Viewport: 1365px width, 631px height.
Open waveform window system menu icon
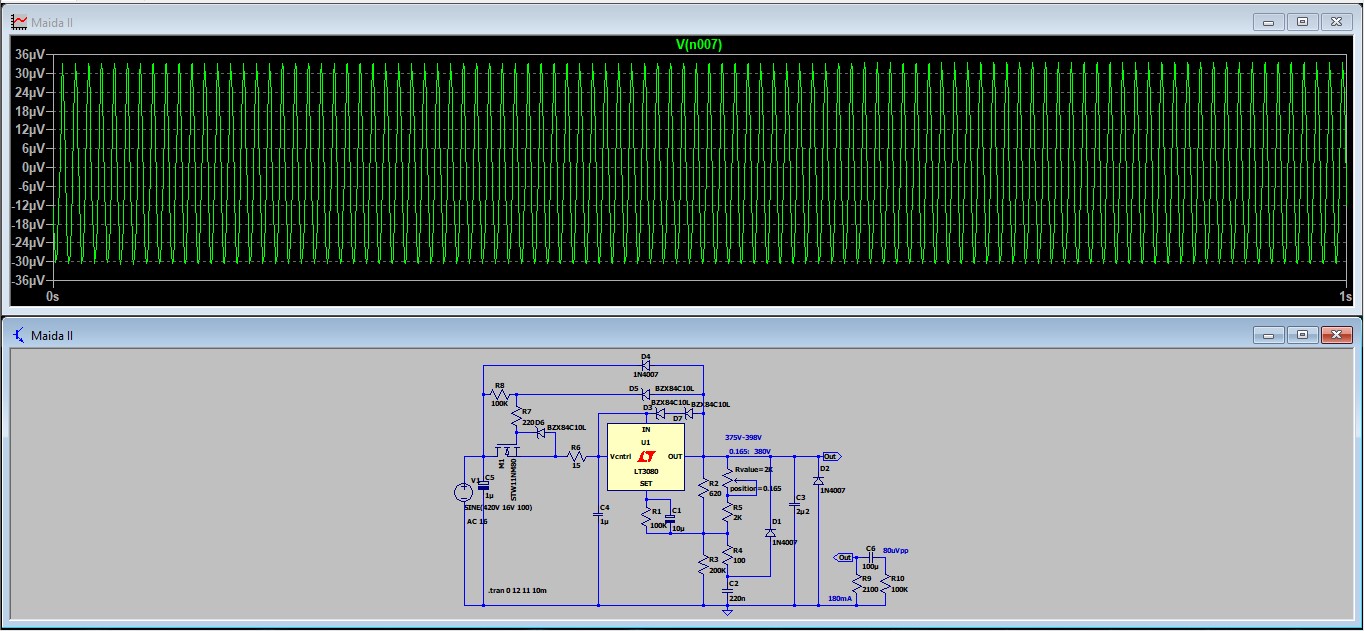point(19,21)
